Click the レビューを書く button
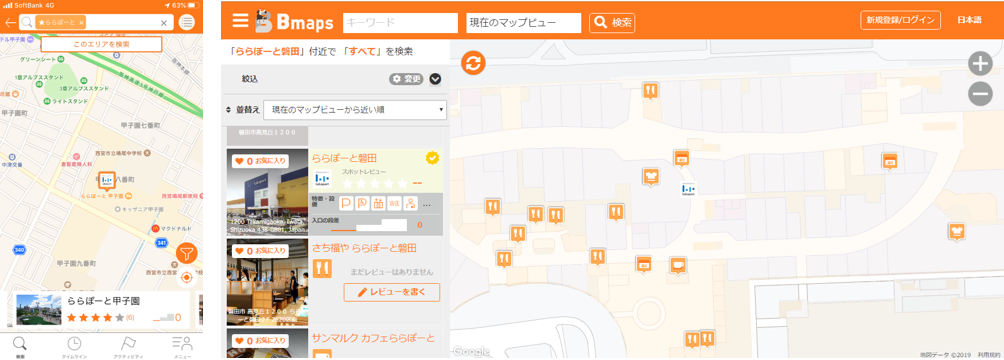This screenshot has height=360, width=1004. (392, 292)
